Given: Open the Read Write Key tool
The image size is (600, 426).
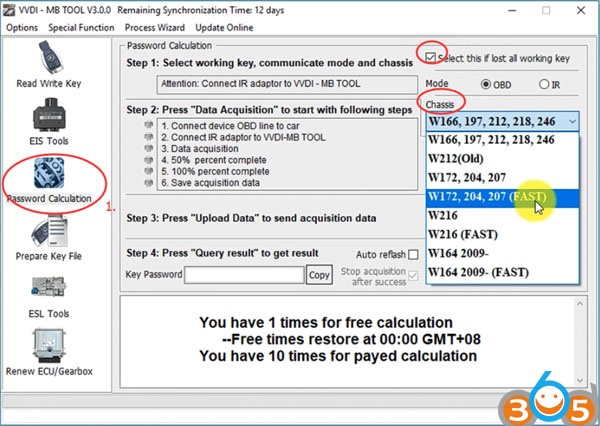Looking at the screenshot, I should (49, 65).
